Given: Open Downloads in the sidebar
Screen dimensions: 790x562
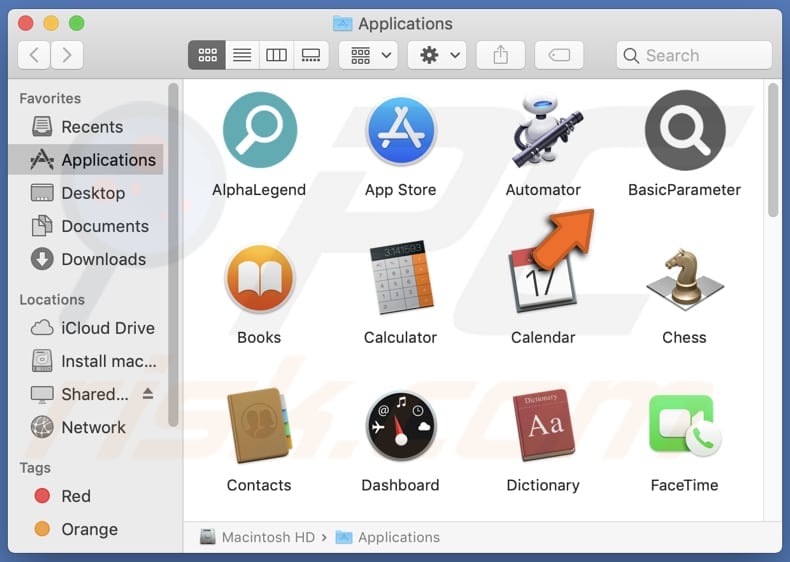Looking at the screenshot, I should [x=86, y=259].
